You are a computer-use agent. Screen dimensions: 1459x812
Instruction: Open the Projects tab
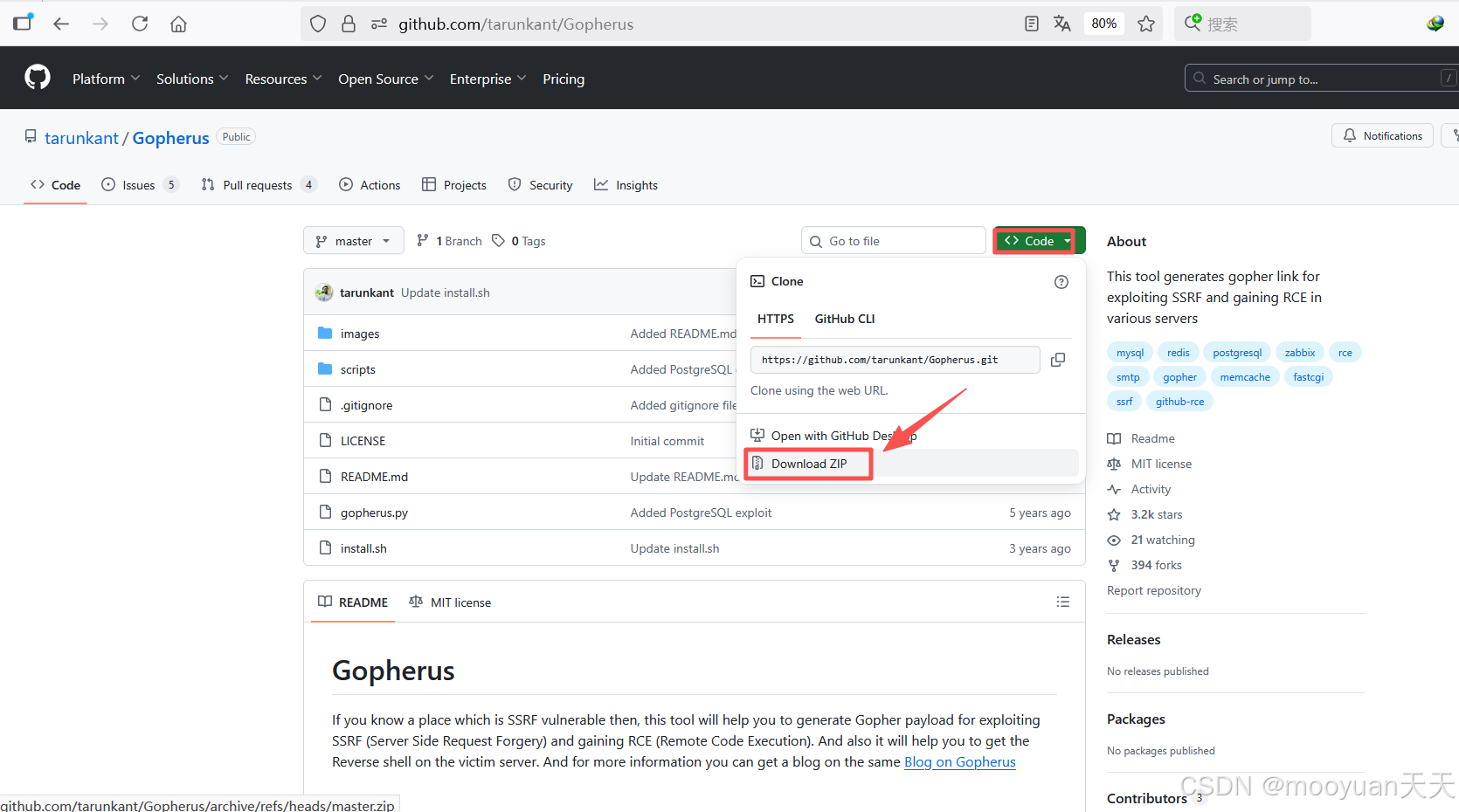tap(454, 185)
